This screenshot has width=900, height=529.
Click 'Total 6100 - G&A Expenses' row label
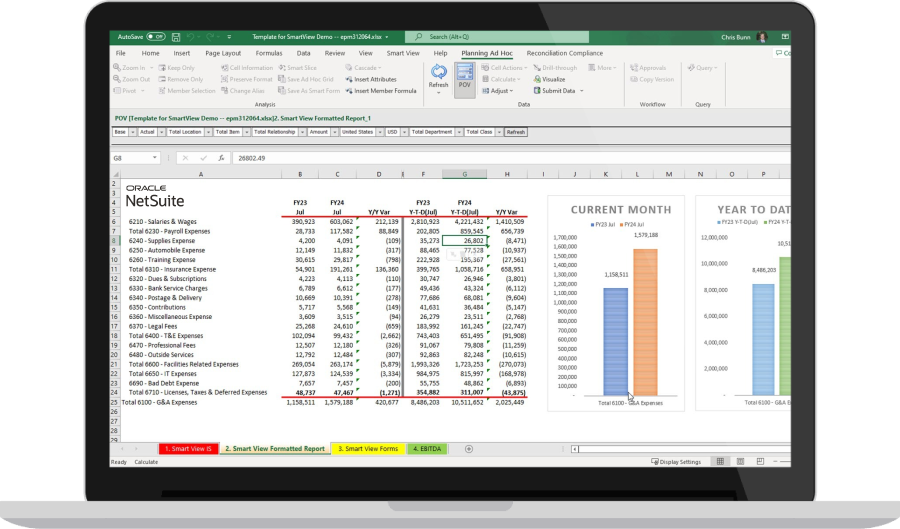coord(160,402)
